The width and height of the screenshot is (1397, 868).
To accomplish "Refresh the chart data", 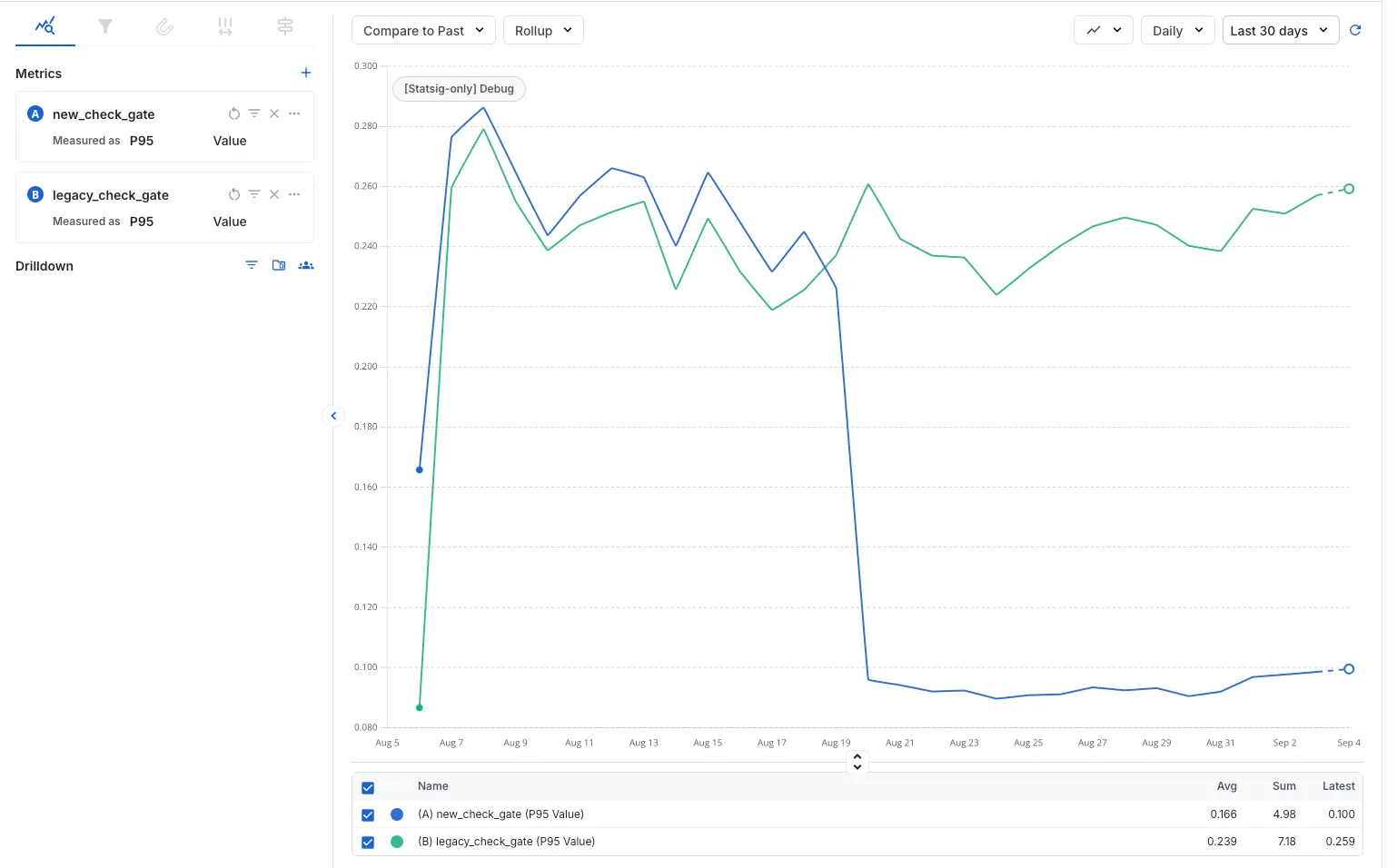I will click(x=1355, y=30).
